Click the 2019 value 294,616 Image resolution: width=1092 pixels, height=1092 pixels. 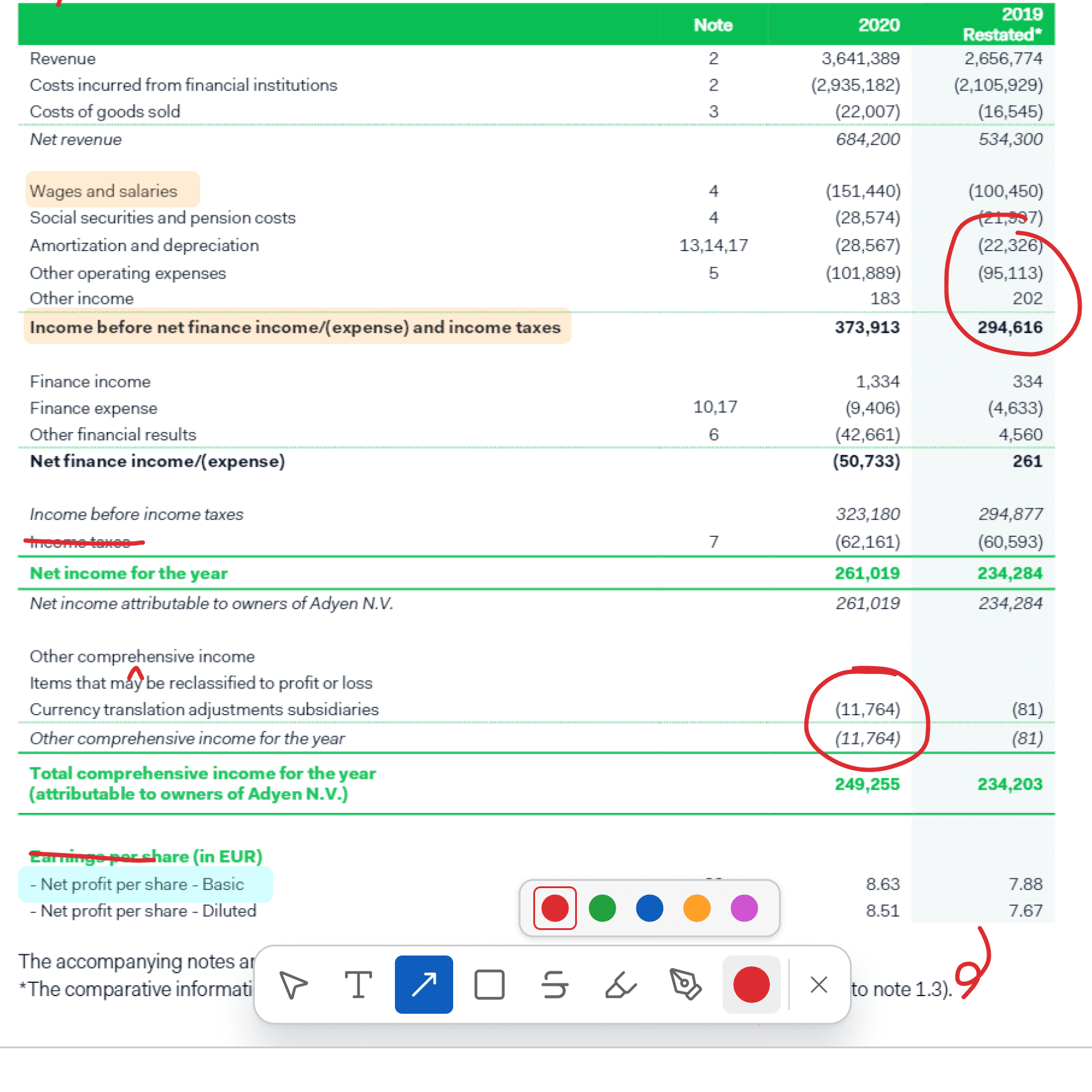tap(1010, 327)
